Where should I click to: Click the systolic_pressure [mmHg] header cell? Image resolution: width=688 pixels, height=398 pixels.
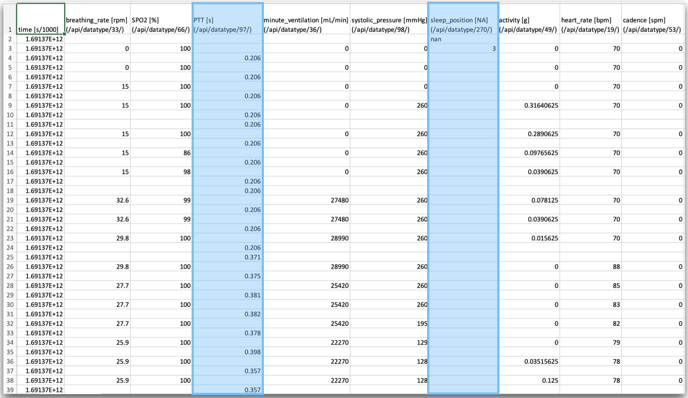click(x=389, y=19)
